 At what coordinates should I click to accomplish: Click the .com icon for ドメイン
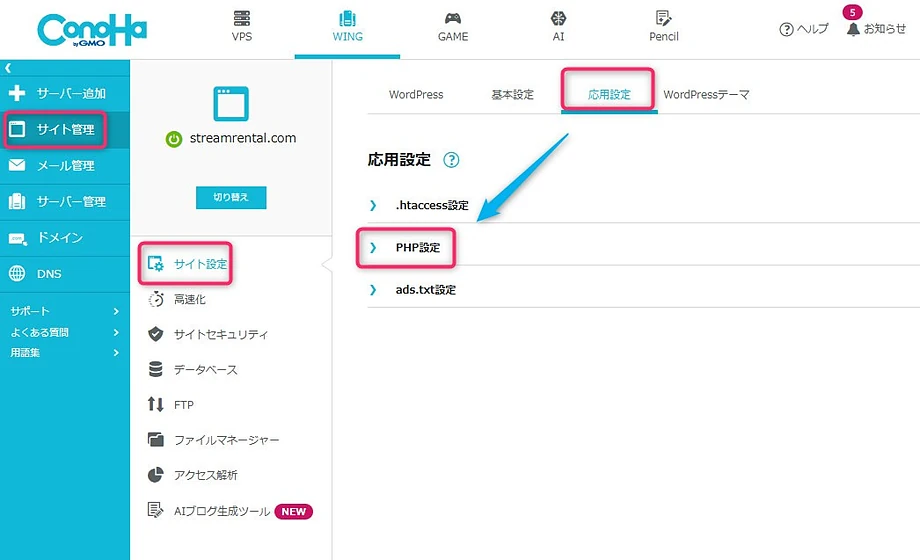[17, 238]
